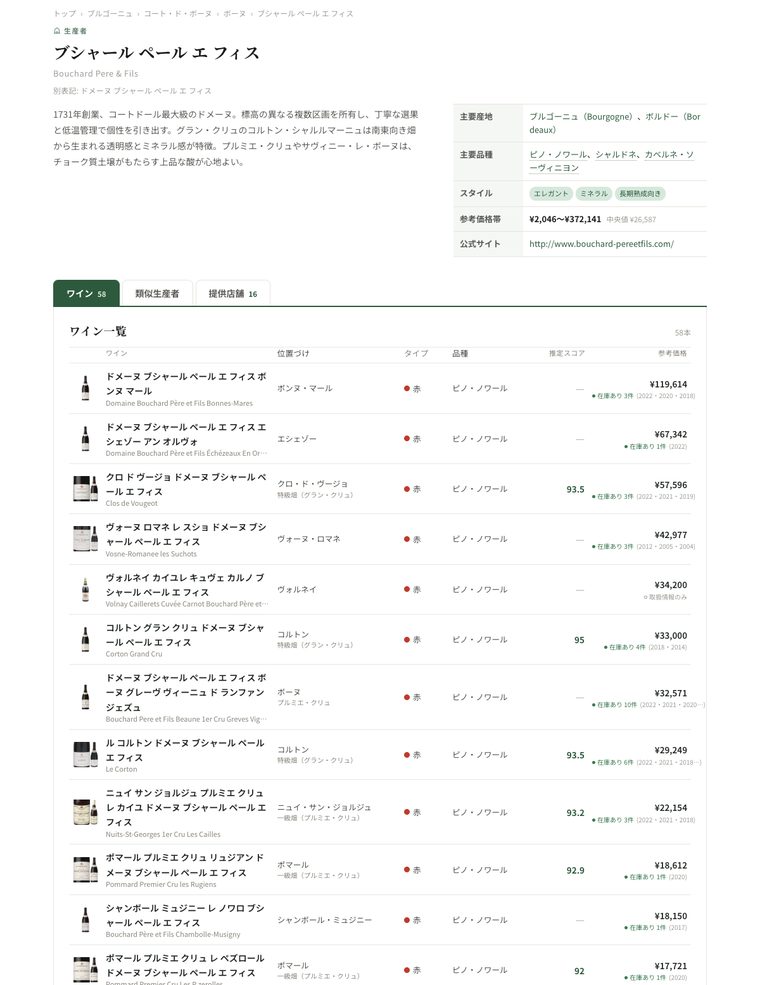Open wine シャンボール ミュジニー レ ノワロ title
This screenshot has width=760, height=985.
point(185,915)
